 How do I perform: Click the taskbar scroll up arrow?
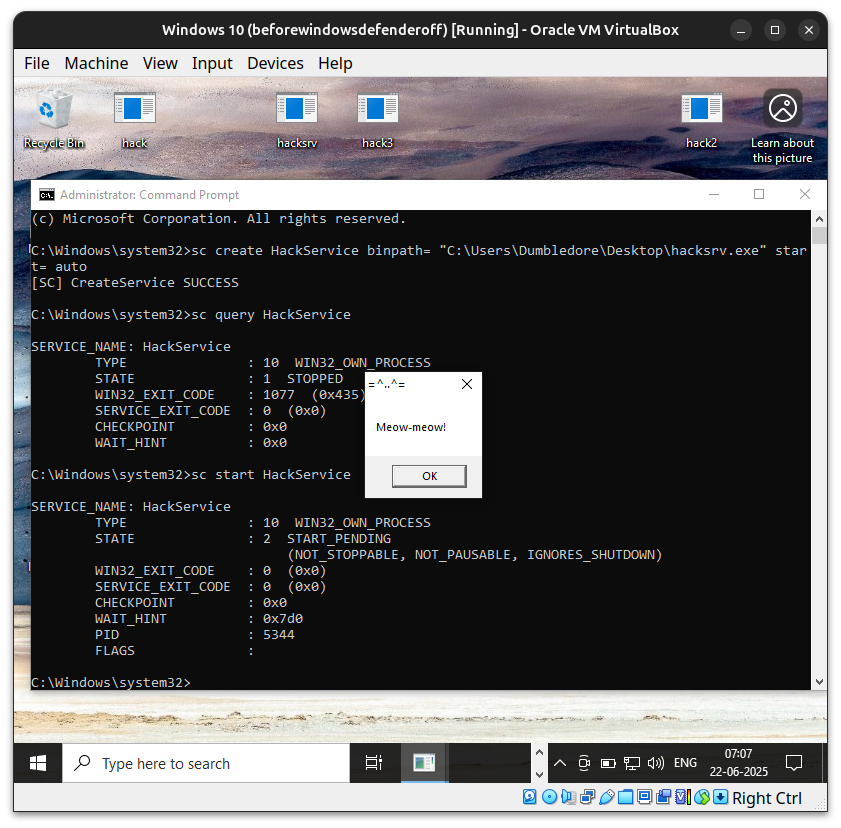[540, 752]
